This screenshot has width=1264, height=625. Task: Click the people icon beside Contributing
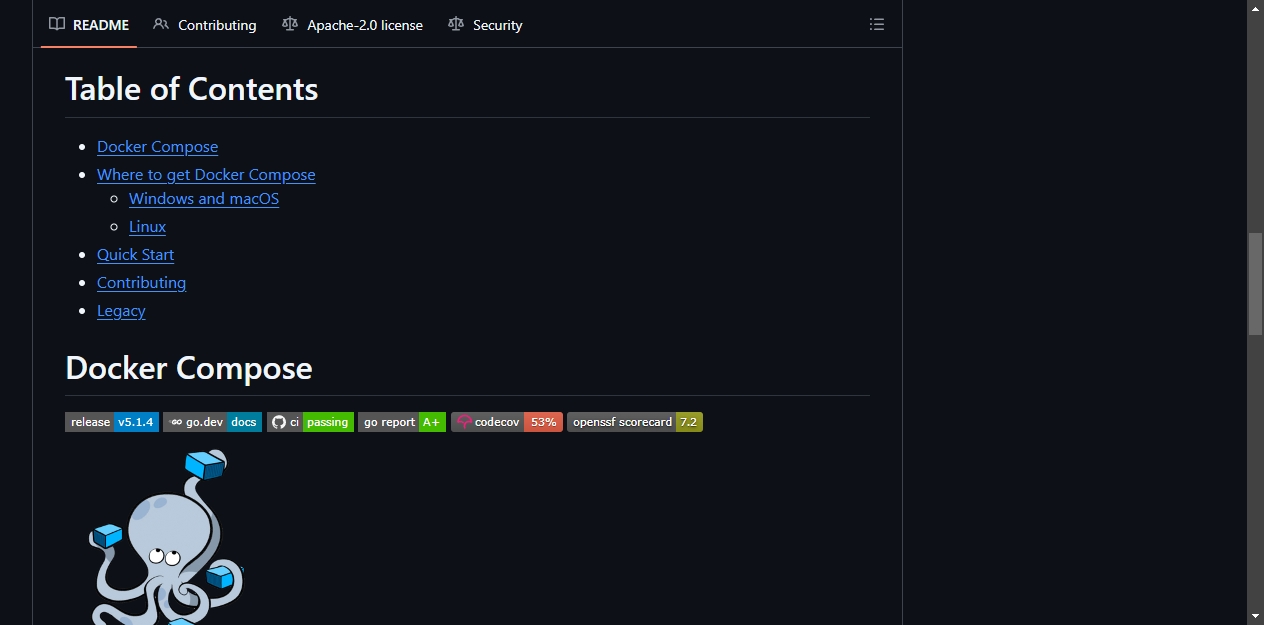tap(161, 24)
